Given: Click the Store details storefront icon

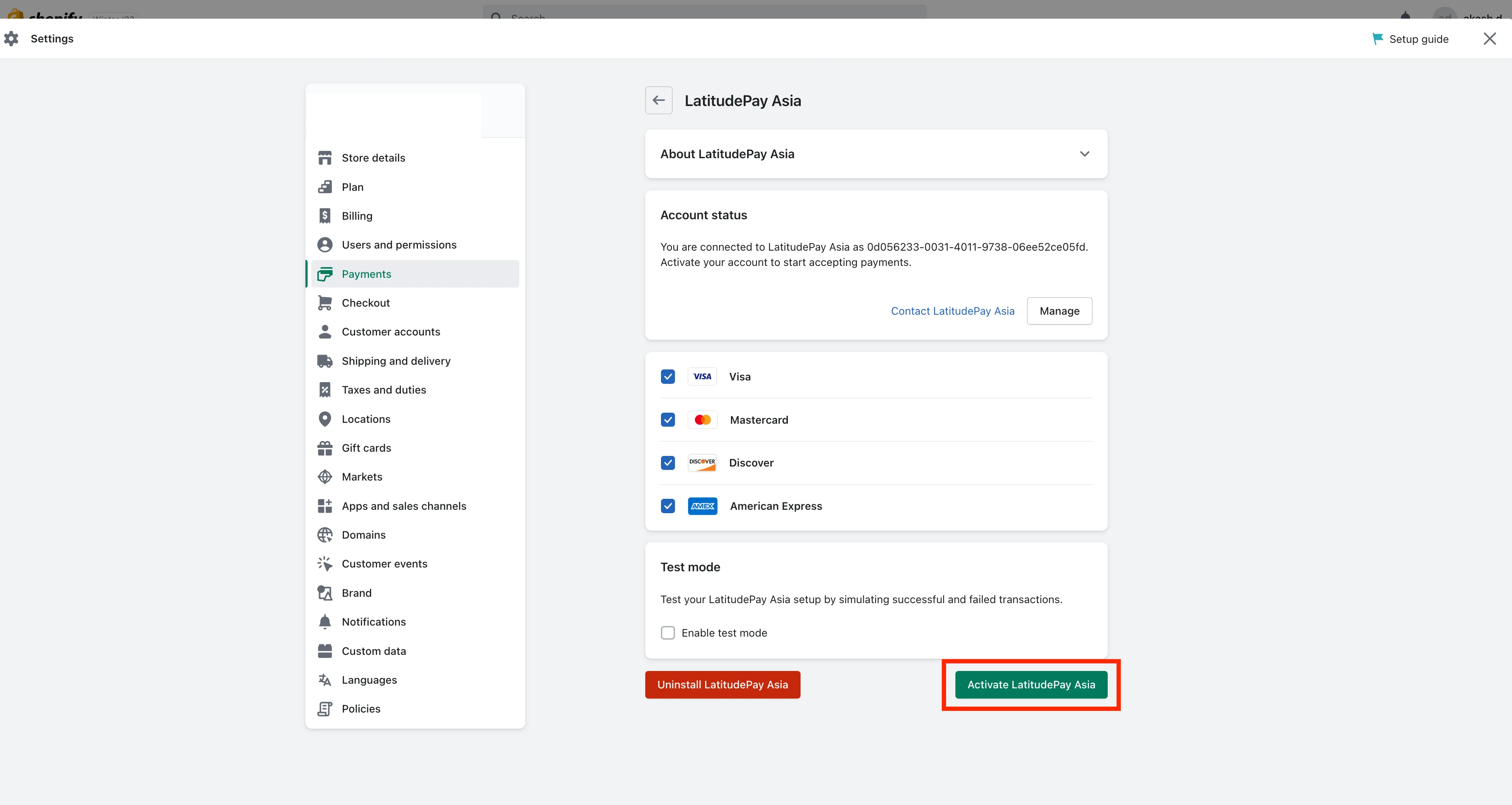Looking at the screenshot, I should point(325,158).
